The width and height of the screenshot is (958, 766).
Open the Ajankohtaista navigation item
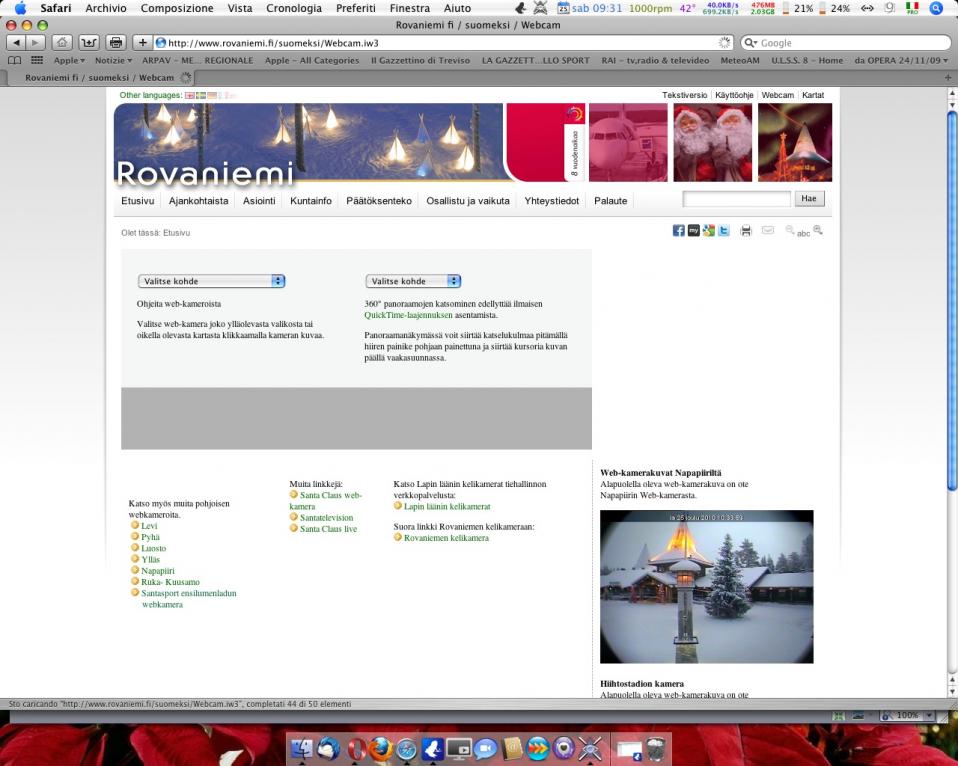199,200
